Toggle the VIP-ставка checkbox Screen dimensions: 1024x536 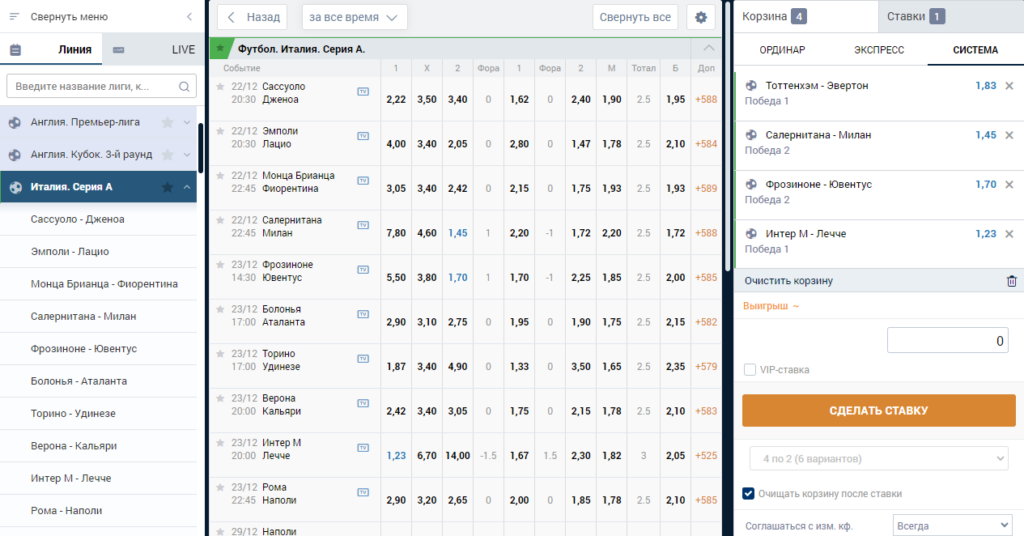tap(750, 370)
